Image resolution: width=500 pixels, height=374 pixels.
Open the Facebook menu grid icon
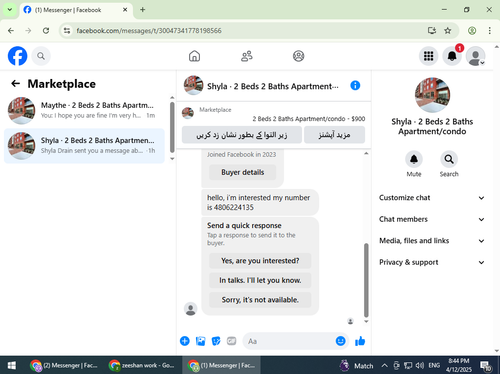tap(428, 56)
